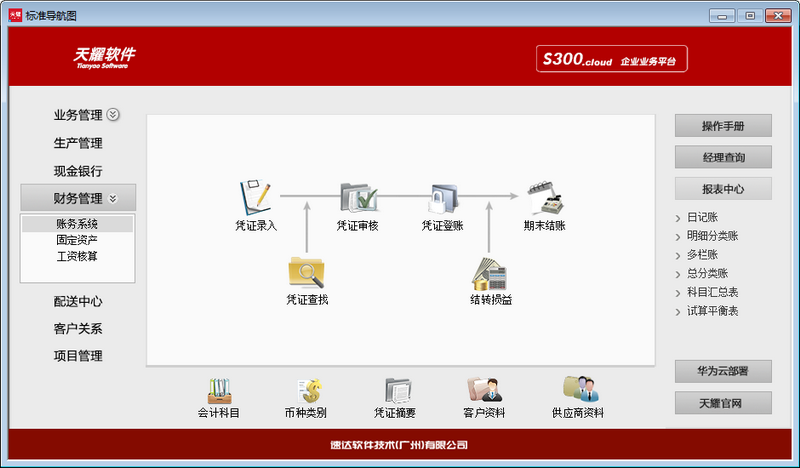
Task: Click the 华为云部署 button
Action: click(723, 371)
